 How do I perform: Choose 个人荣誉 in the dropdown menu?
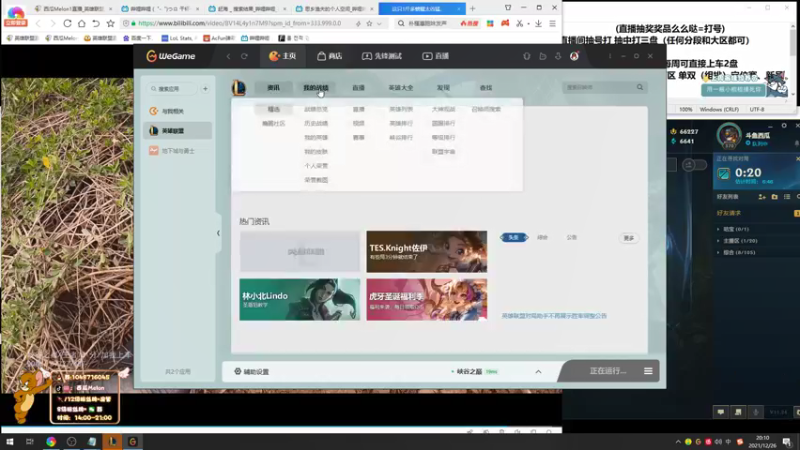point(316,166)
